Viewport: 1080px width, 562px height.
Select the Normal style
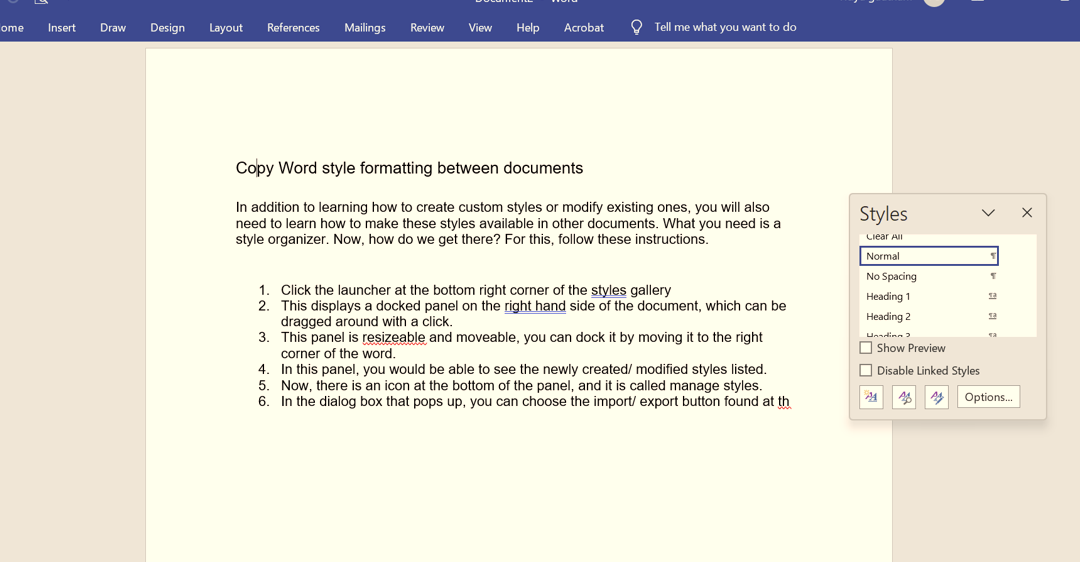(x=929, y=256)
